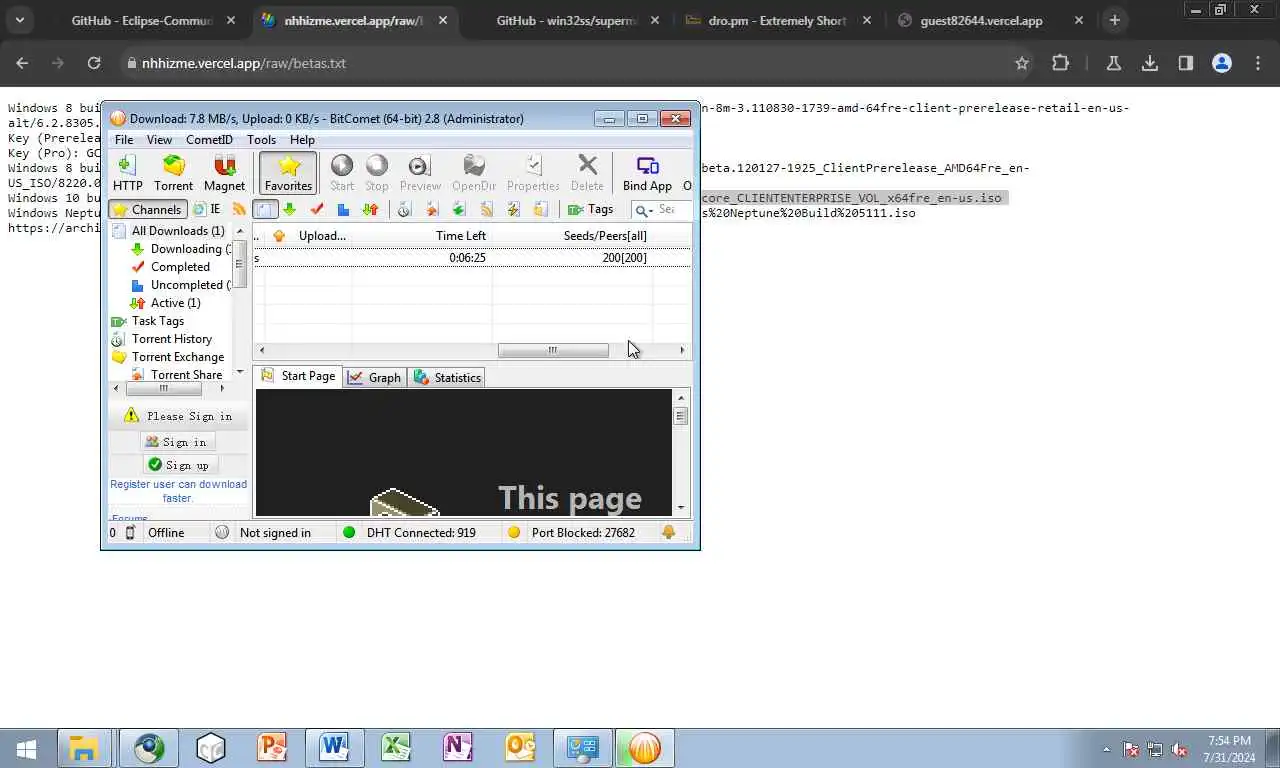Click the Stop task button

pyautogui.click(x=377, y=173)
